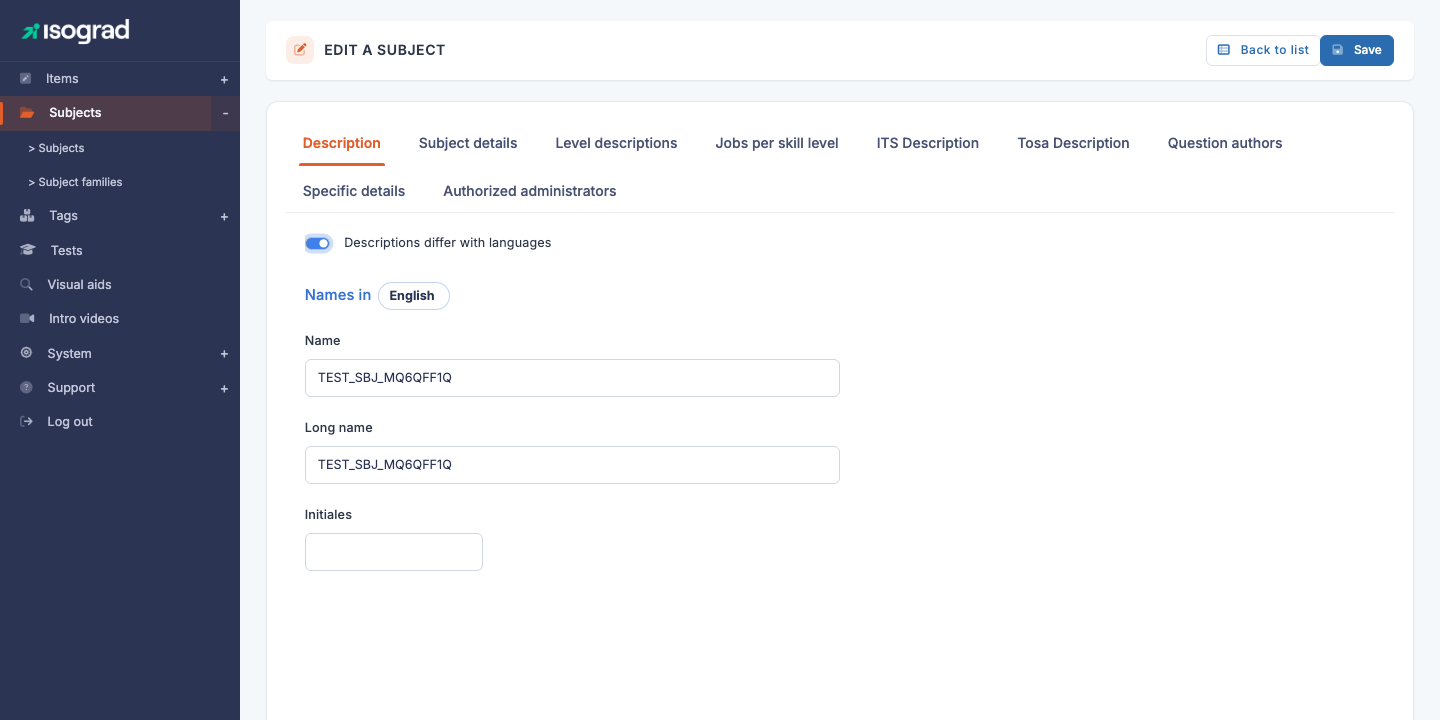Click the Isograd logo
The image size is (1440, 720).
pyautogui.click(x=76, y=31)
